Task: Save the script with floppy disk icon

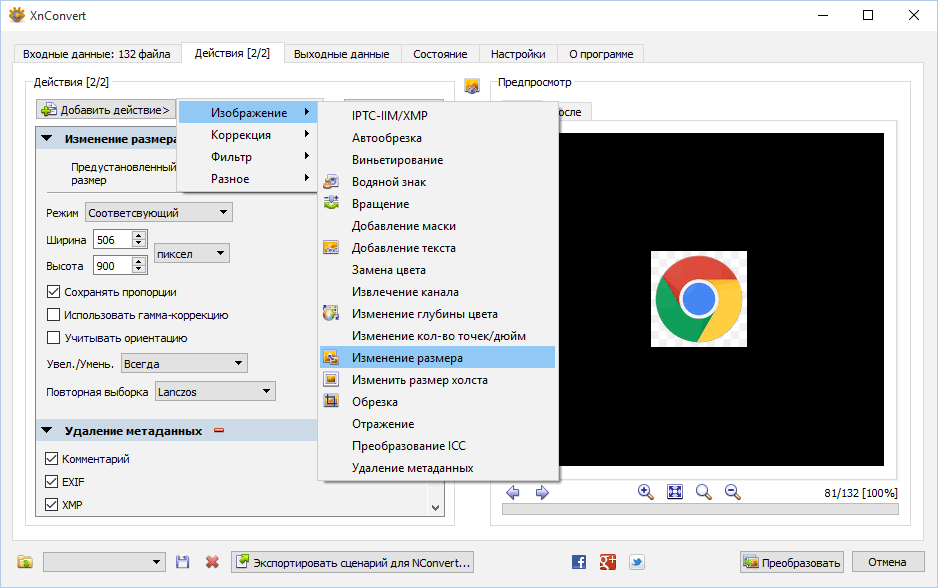Action: point(183,562)
